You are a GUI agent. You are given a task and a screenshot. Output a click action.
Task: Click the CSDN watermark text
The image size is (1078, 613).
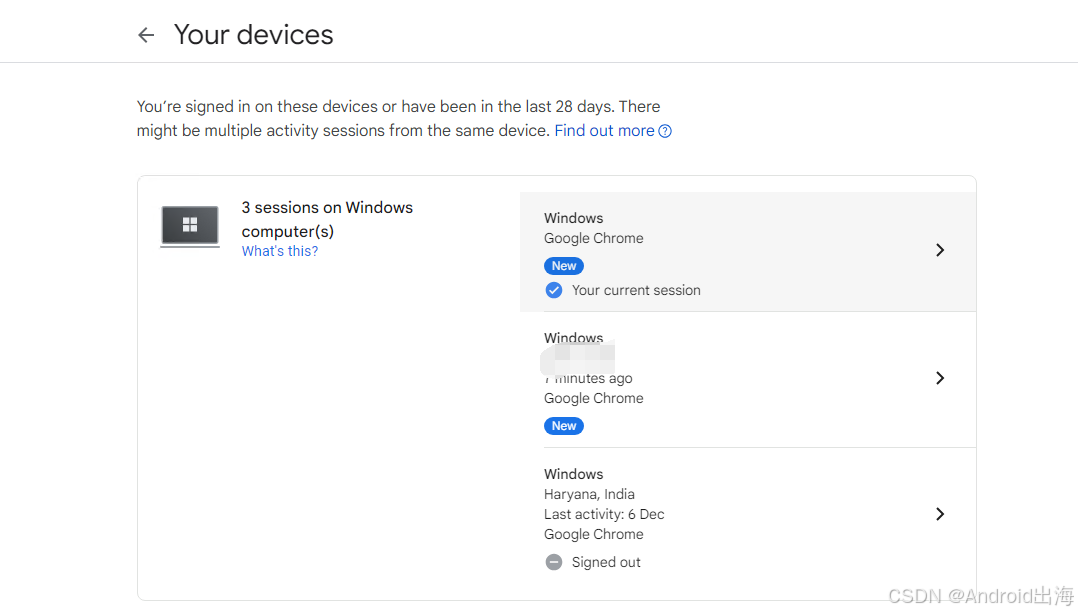coord(980,596)
